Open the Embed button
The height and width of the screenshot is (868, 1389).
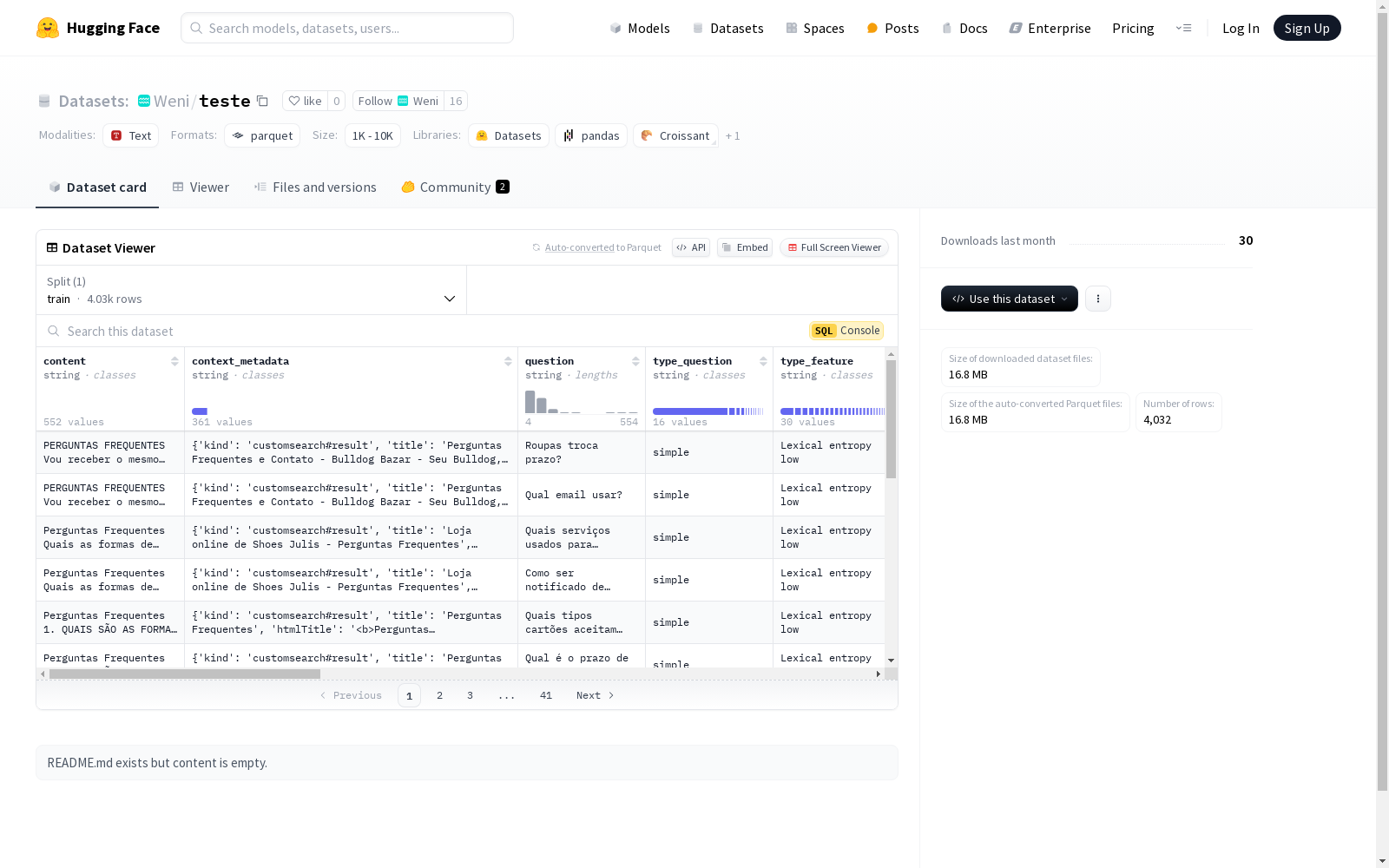pyautogui.click(x=745, y=247)
